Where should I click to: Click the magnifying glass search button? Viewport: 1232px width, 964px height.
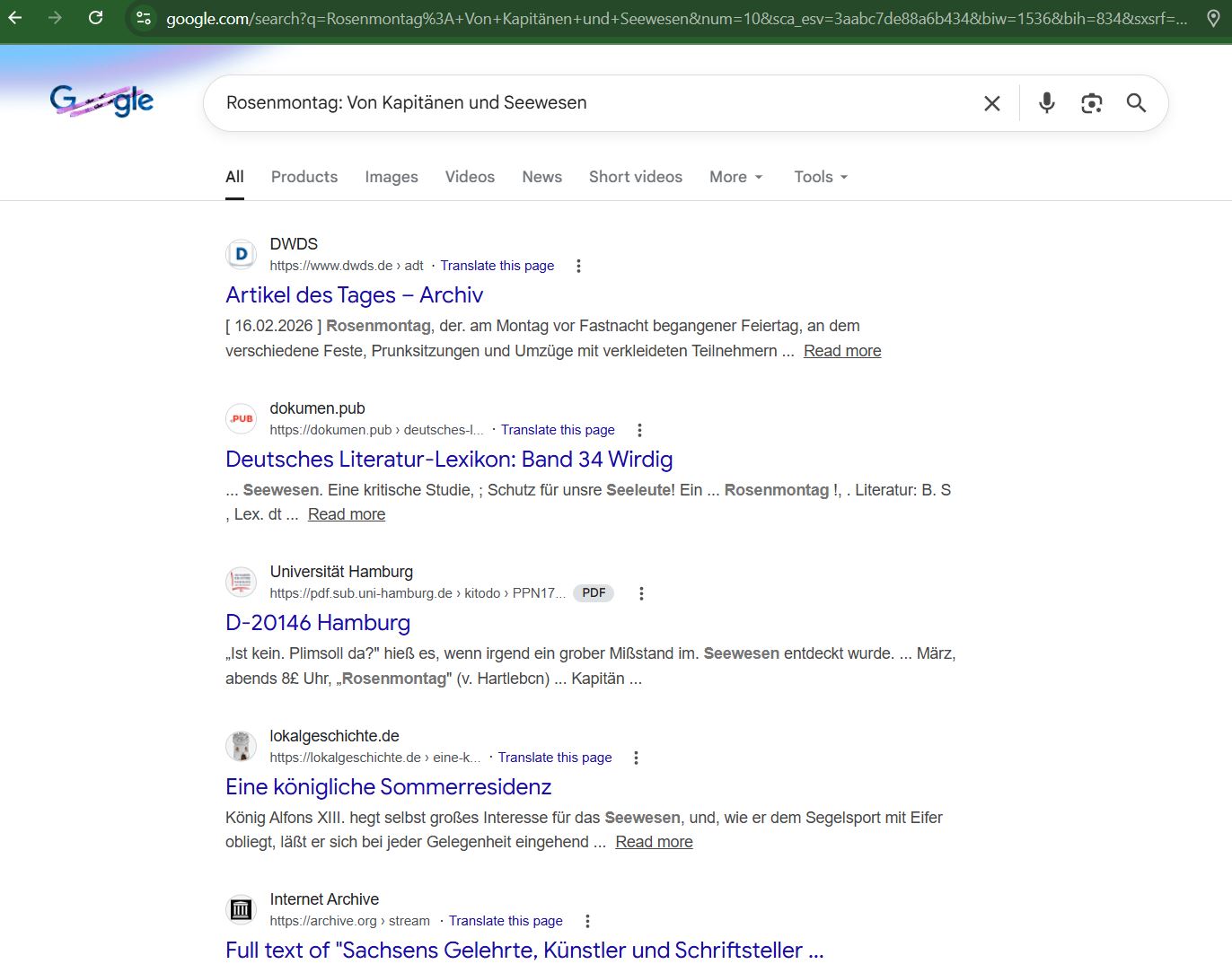1136,103
